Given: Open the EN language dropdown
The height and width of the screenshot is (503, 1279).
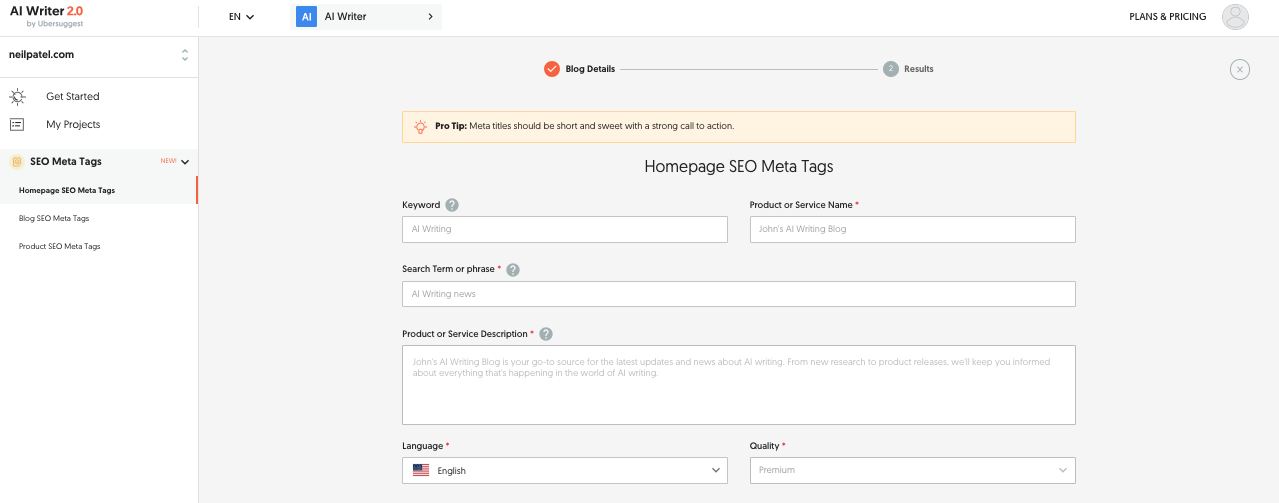Looking at the screenshot, I should [x=241, y=17].
